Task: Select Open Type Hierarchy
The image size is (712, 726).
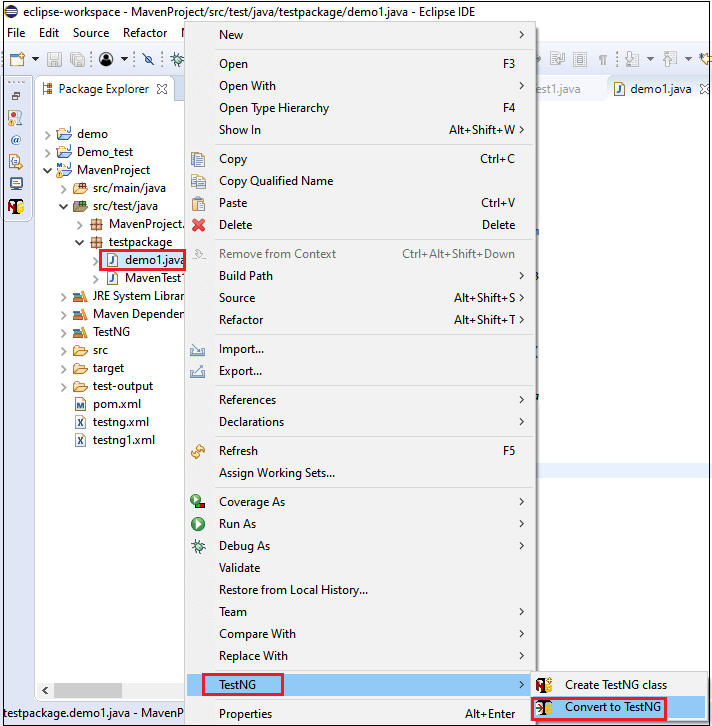Action: point(359,108)
